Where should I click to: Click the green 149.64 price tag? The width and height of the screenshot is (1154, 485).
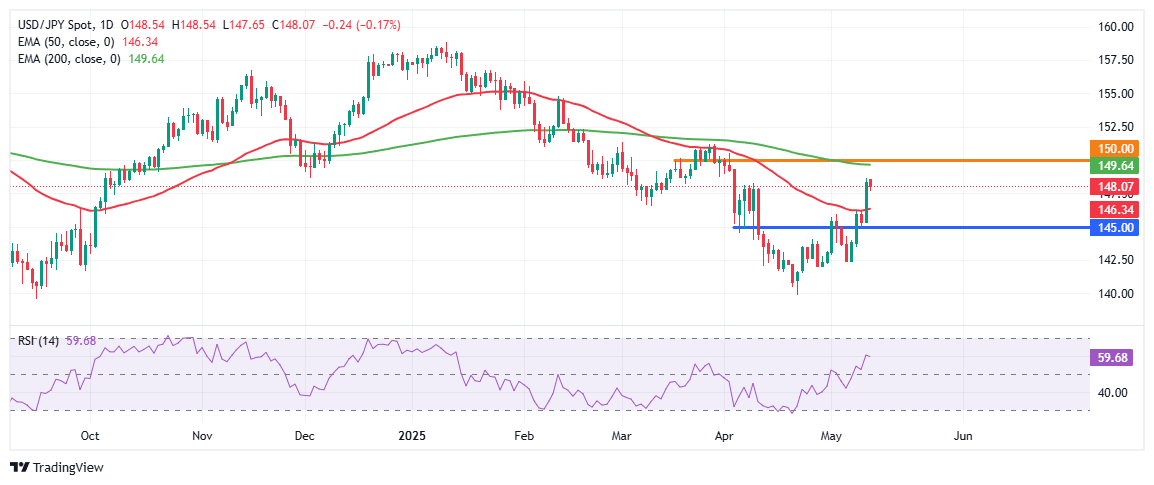pos(1111,164)
